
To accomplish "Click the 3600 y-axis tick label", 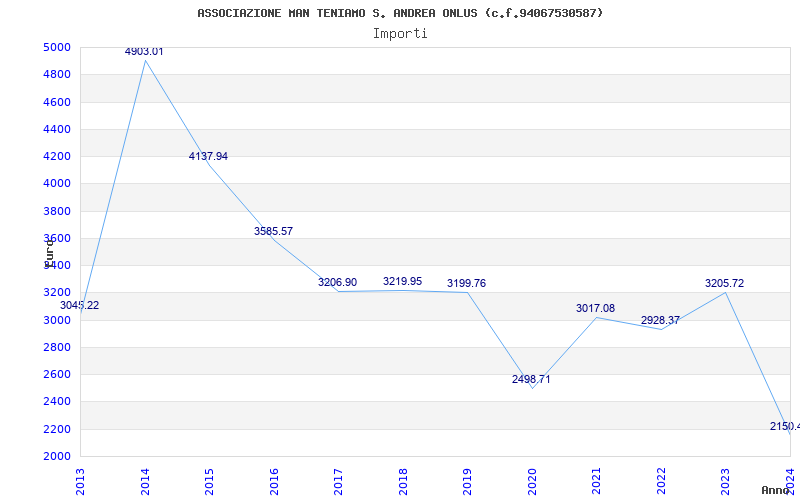I will (x=57, y=238).
